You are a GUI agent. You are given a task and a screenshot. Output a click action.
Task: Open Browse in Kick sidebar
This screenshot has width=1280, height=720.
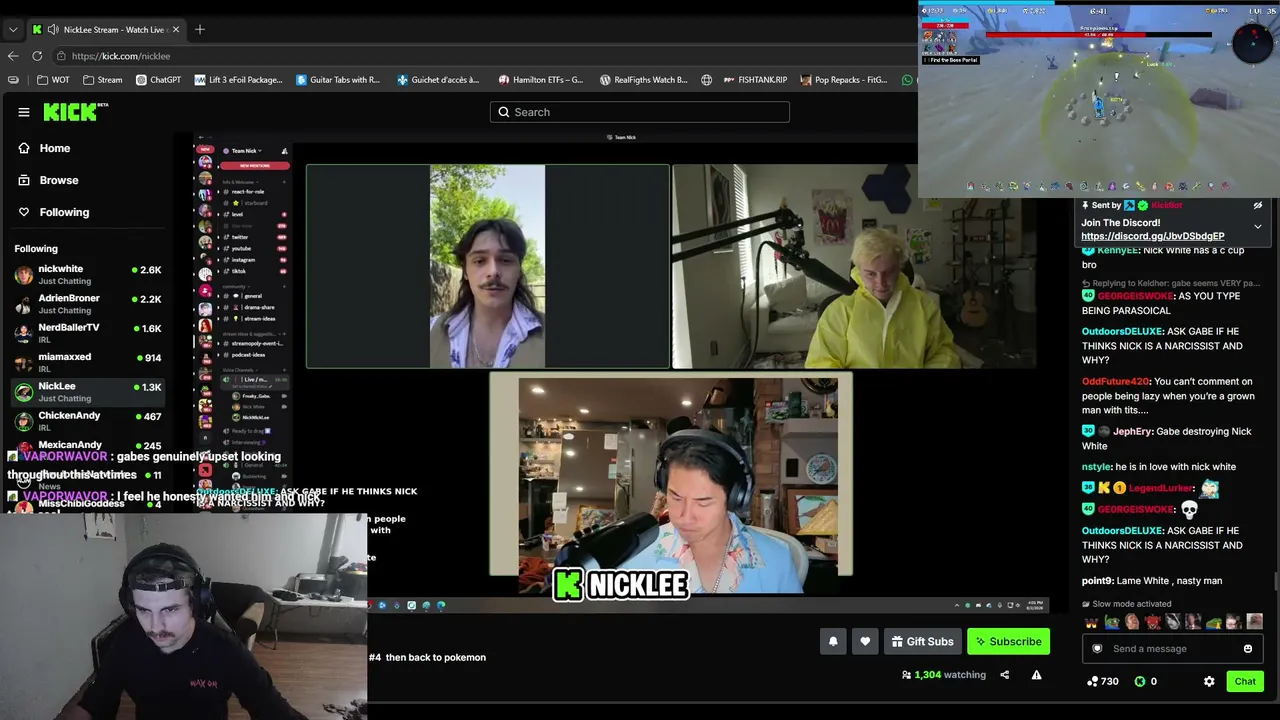[49, 180]
